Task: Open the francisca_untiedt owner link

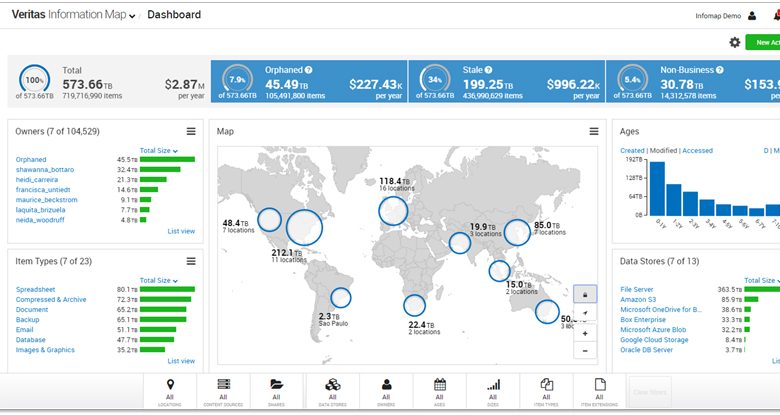Action: click(x=43, y=190)
